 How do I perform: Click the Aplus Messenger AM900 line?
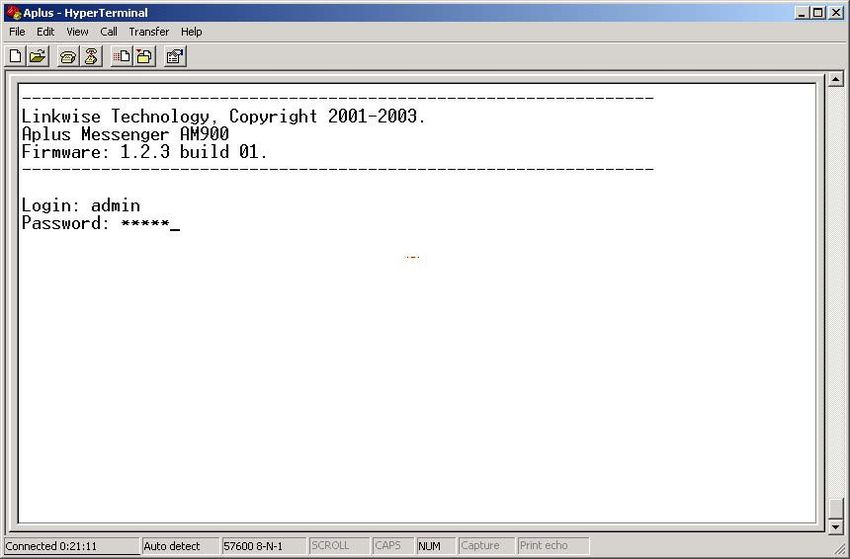125,134
